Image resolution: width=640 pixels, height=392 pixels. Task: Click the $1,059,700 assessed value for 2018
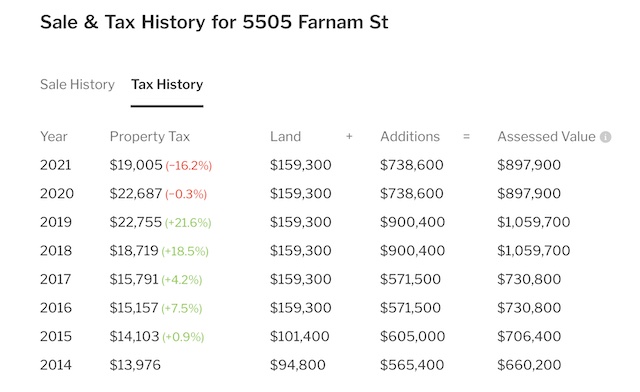tap(533, 251)
